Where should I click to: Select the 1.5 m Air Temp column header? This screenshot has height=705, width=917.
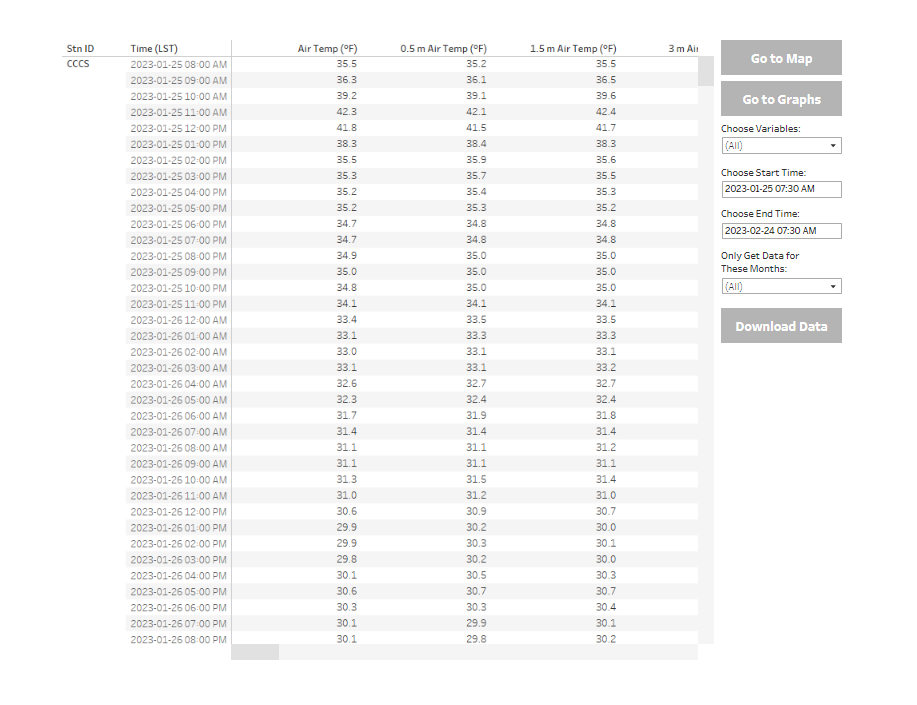[573, 49]
